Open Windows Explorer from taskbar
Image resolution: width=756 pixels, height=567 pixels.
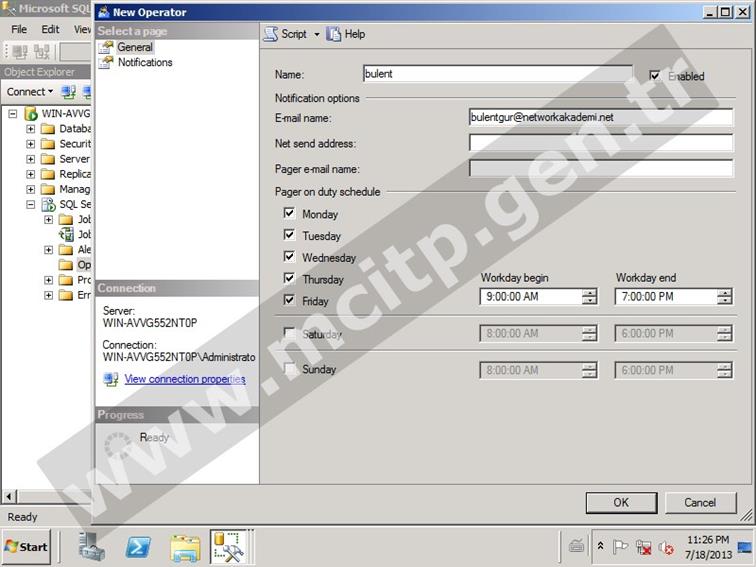(x=185, y=548)
